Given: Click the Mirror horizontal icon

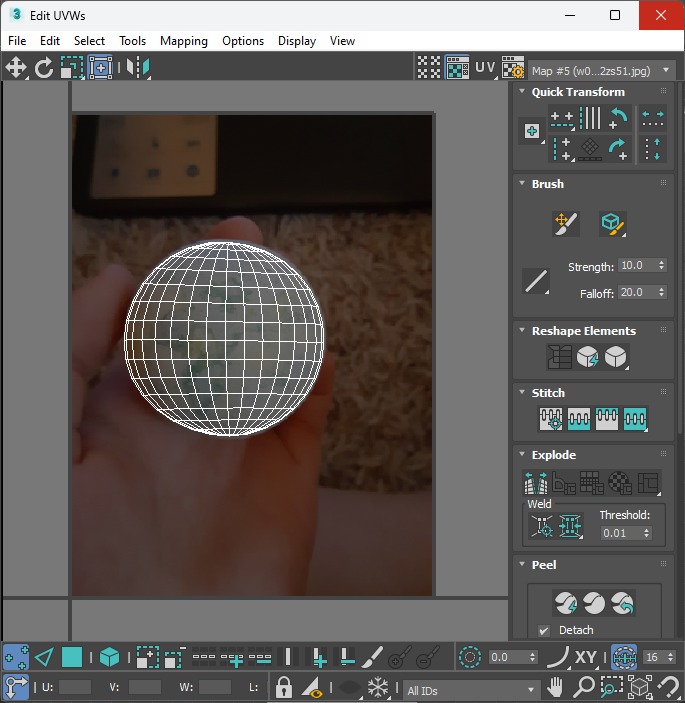Looking at the screenshot, I should 138,68.
